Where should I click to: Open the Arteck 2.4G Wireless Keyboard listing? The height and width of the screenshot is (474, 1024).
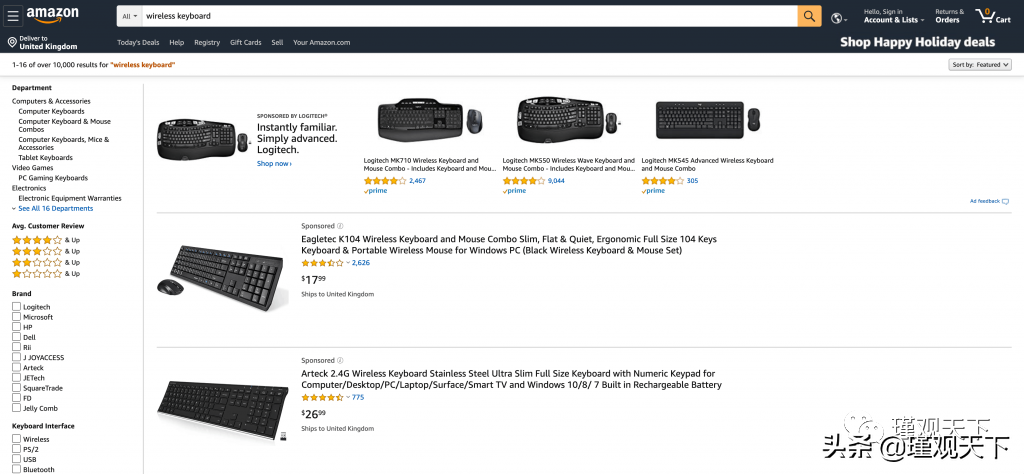pyautogui.click(x=511, y=379)
